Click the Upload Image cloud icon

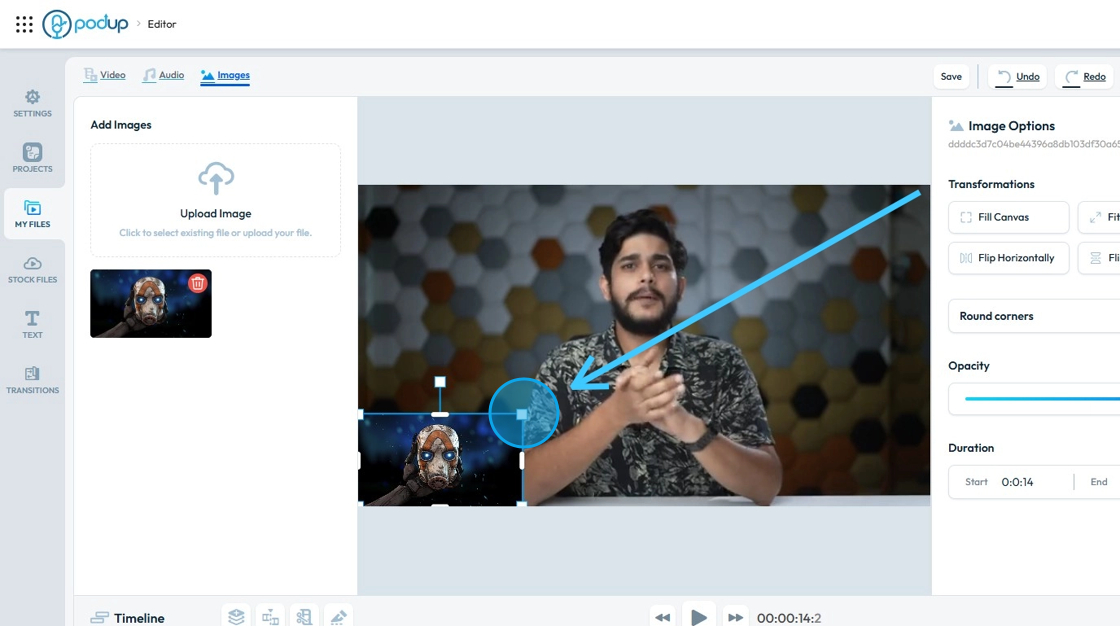pyautogui.click(x=216, y=179)
